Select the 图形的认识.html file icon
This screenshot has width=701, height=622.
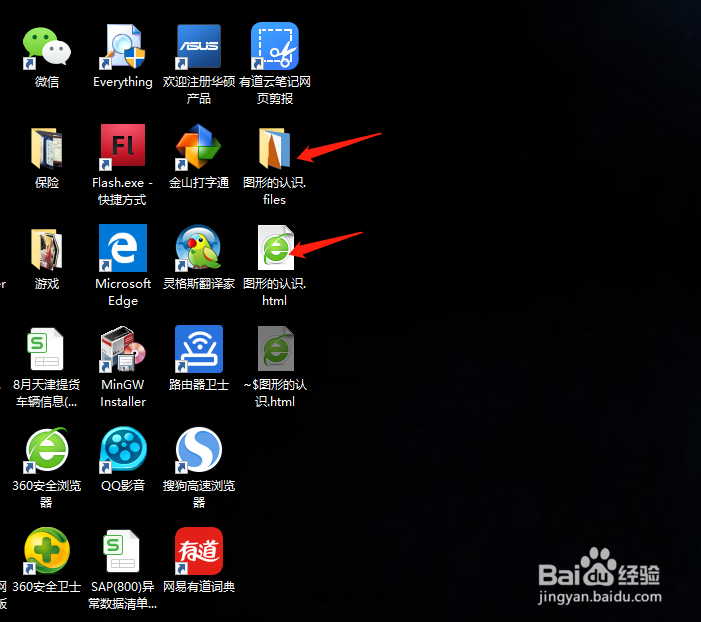coord(276,248)
